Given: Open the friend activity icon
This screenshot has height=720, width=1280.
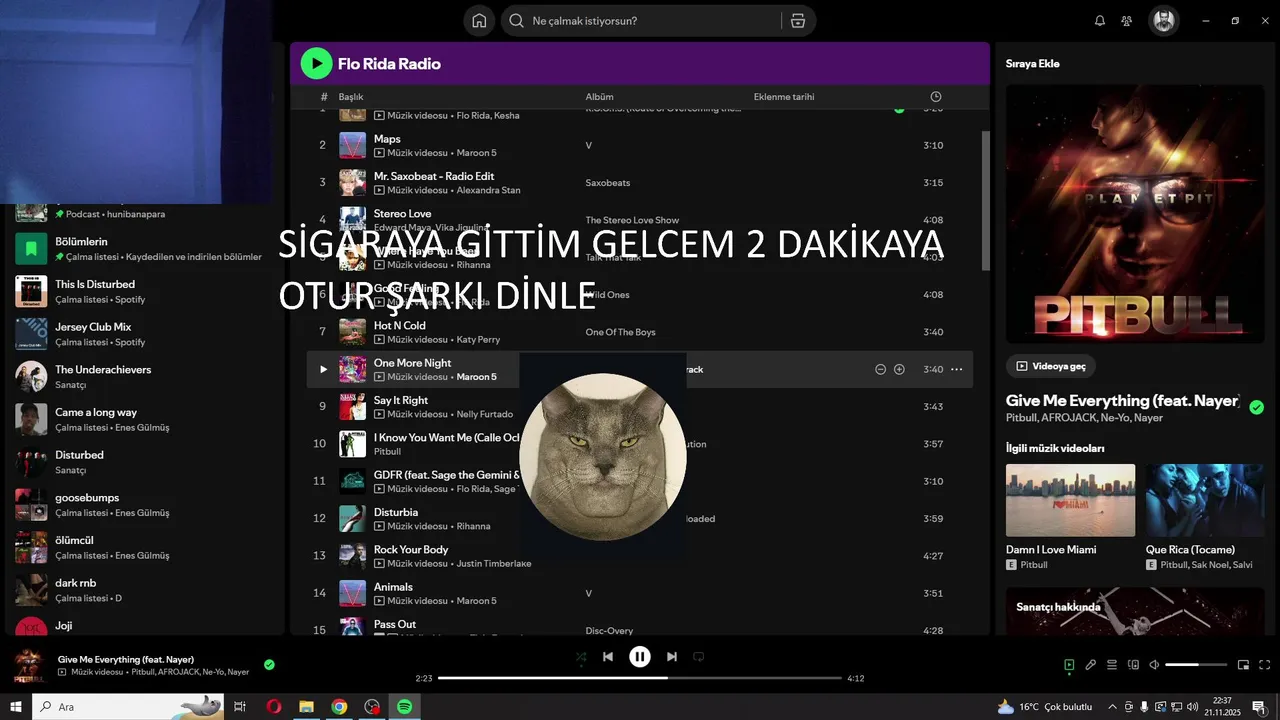Looking at the screenshot, I should tap(1127, 20).
